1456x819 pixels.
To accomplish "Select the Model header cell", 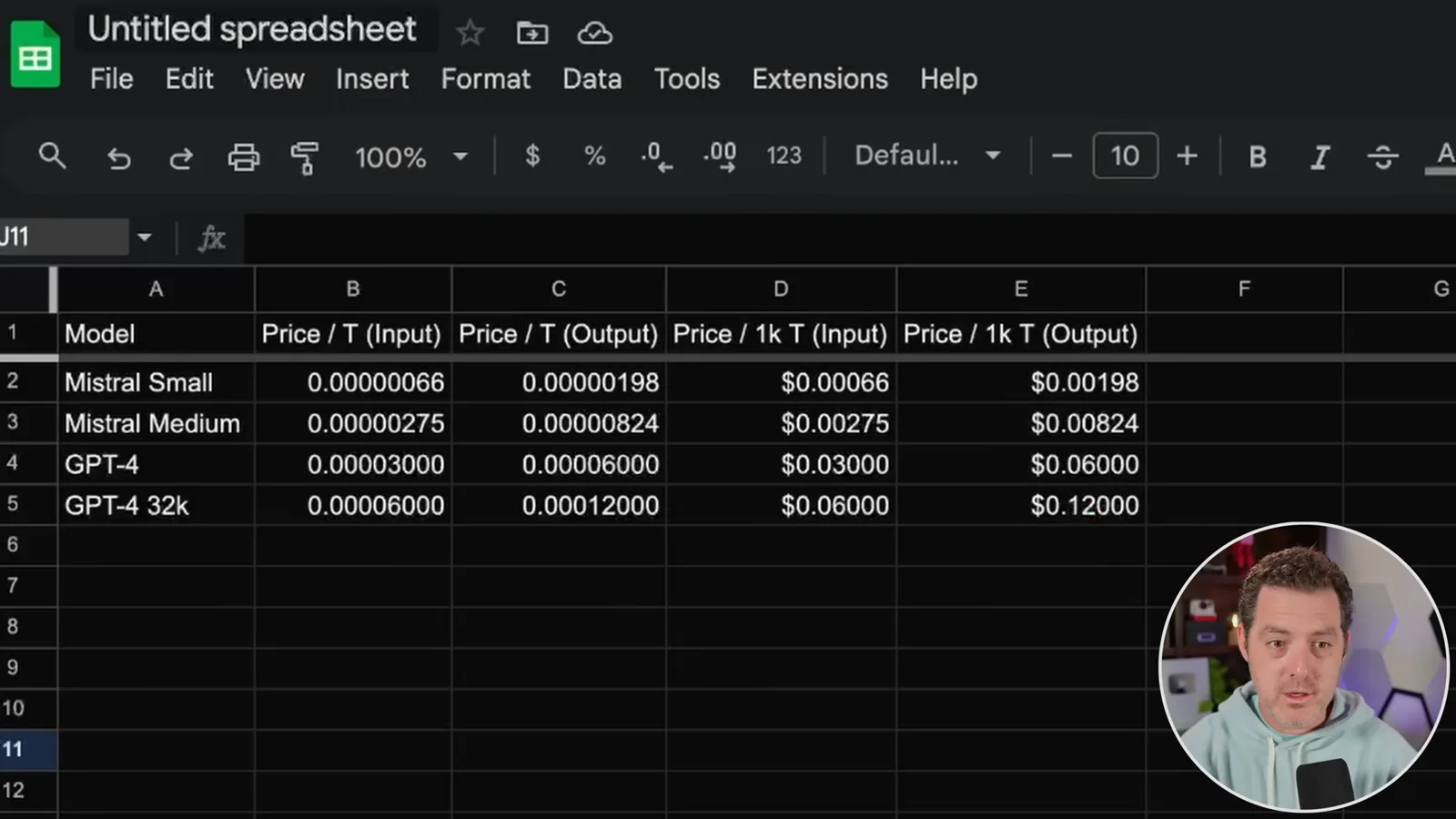I will coord(156,334).
